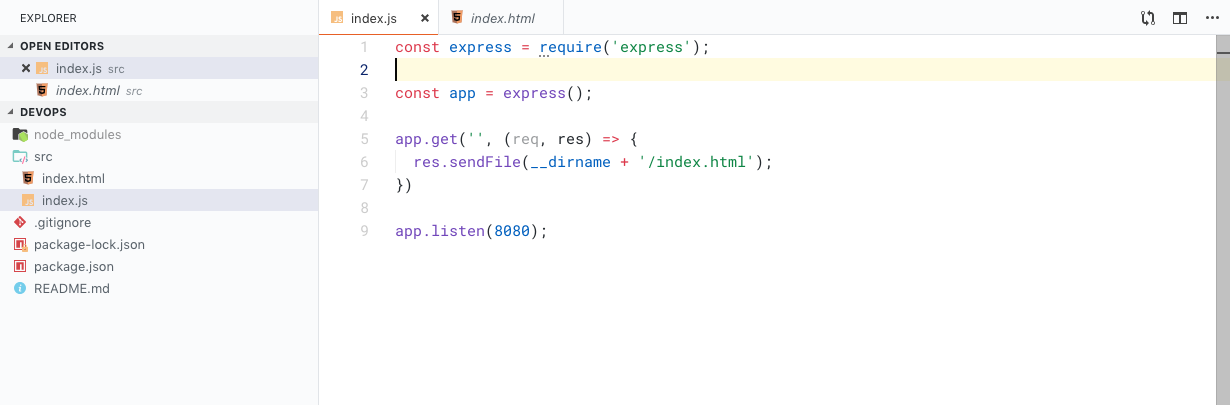Viewport: 1230px width, 405px height.
Task: Open the source control changes icon
Action: coord(1147,18)
